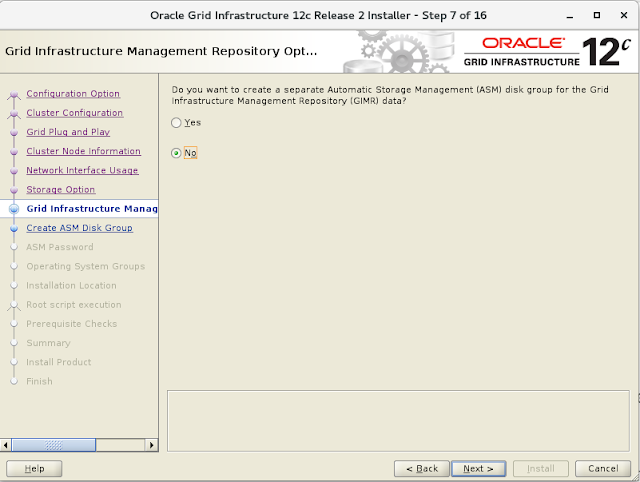Cancel the installer
The image size is (640, 482).
click(603, 469)
